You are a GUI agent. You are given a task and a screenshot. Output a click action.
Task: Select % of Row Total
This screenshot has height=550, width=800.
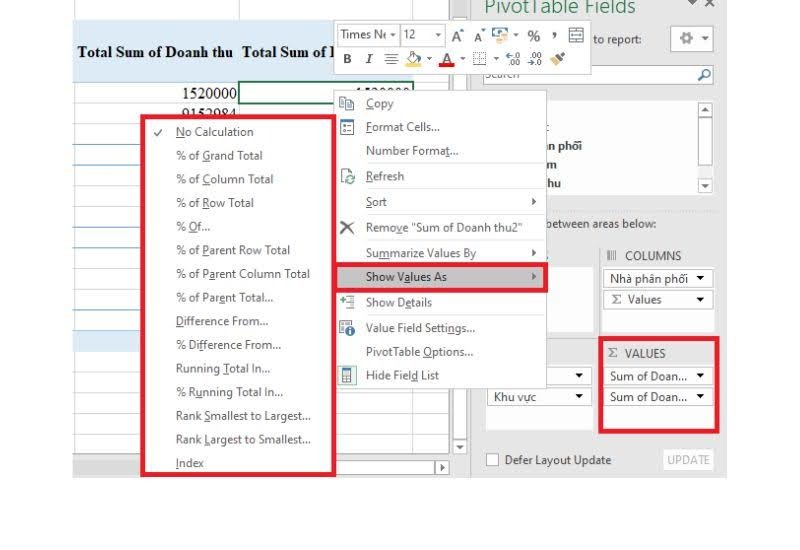(x=238, y=203)
